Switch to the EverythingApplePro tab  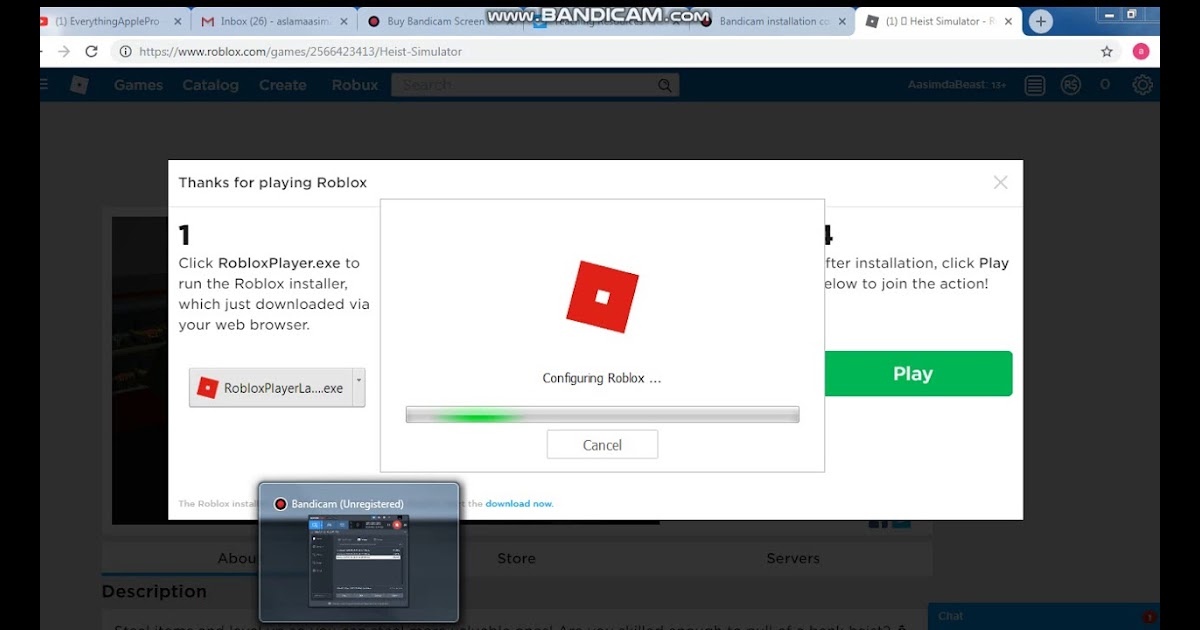tap(110, 21)
